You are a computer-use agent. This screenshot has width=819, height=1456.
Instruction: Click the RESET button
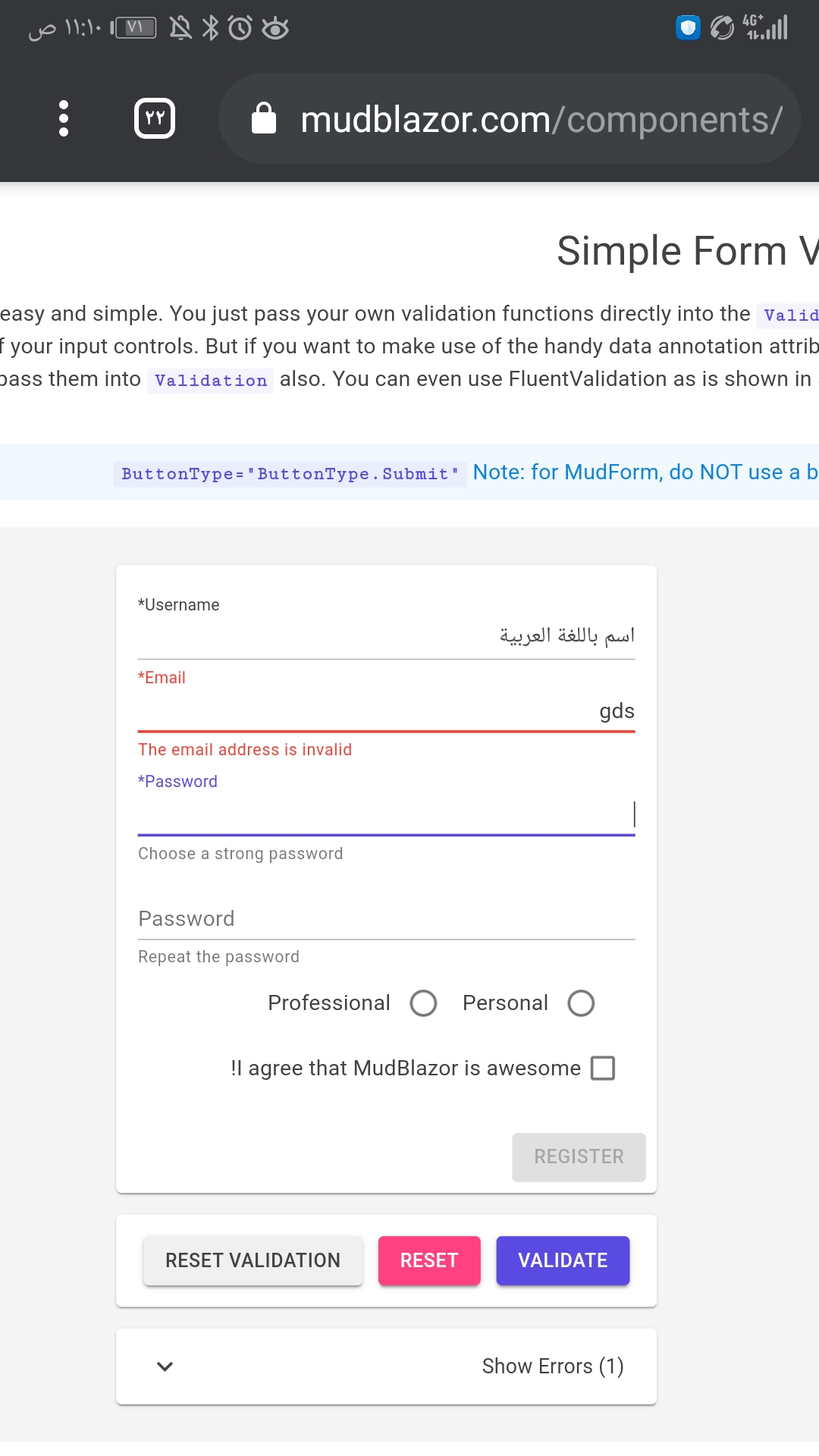429,1260
